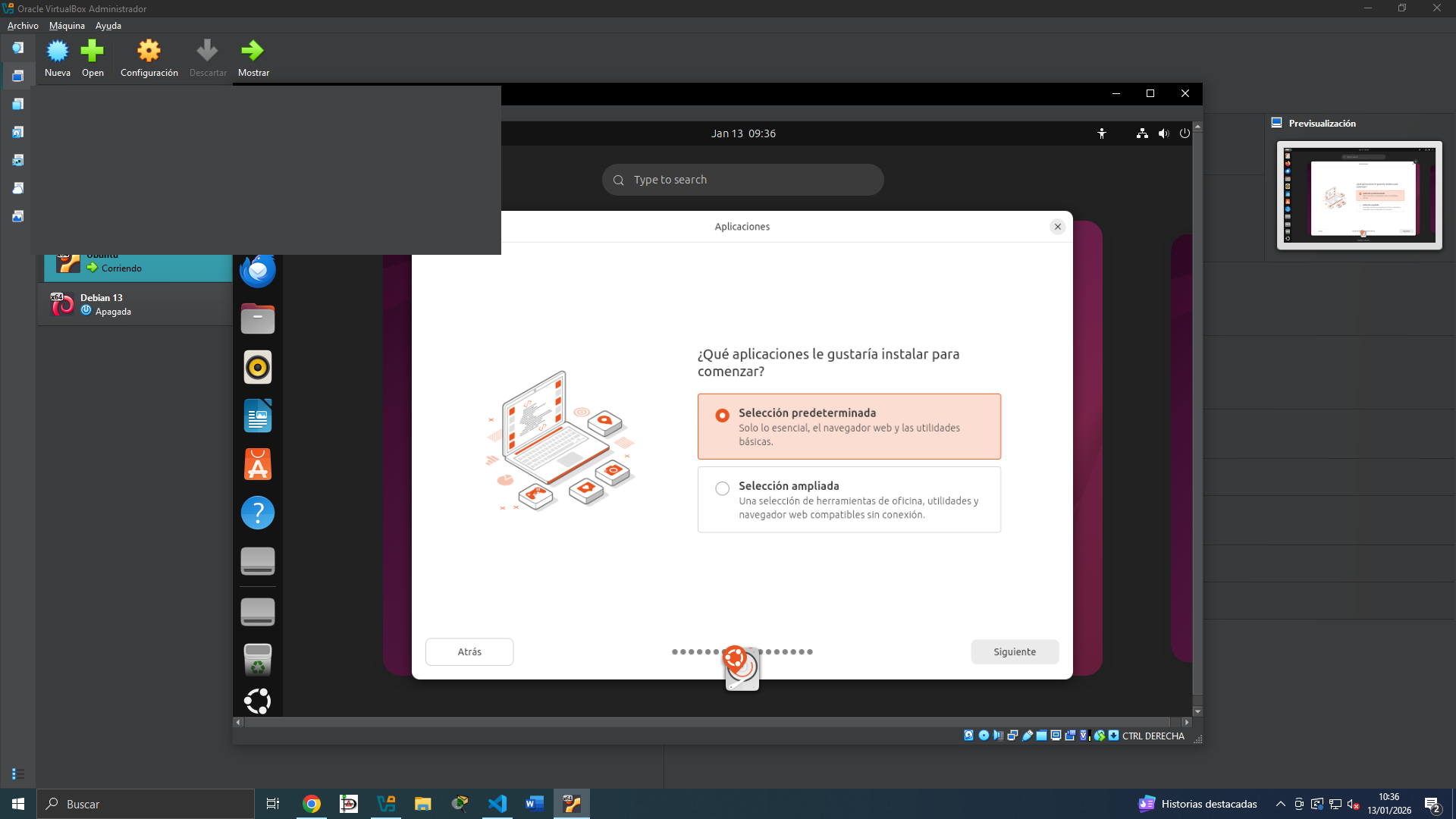Choose Selección predeterminada radio option
The image size is (1456, 819).
coord(849,426)
